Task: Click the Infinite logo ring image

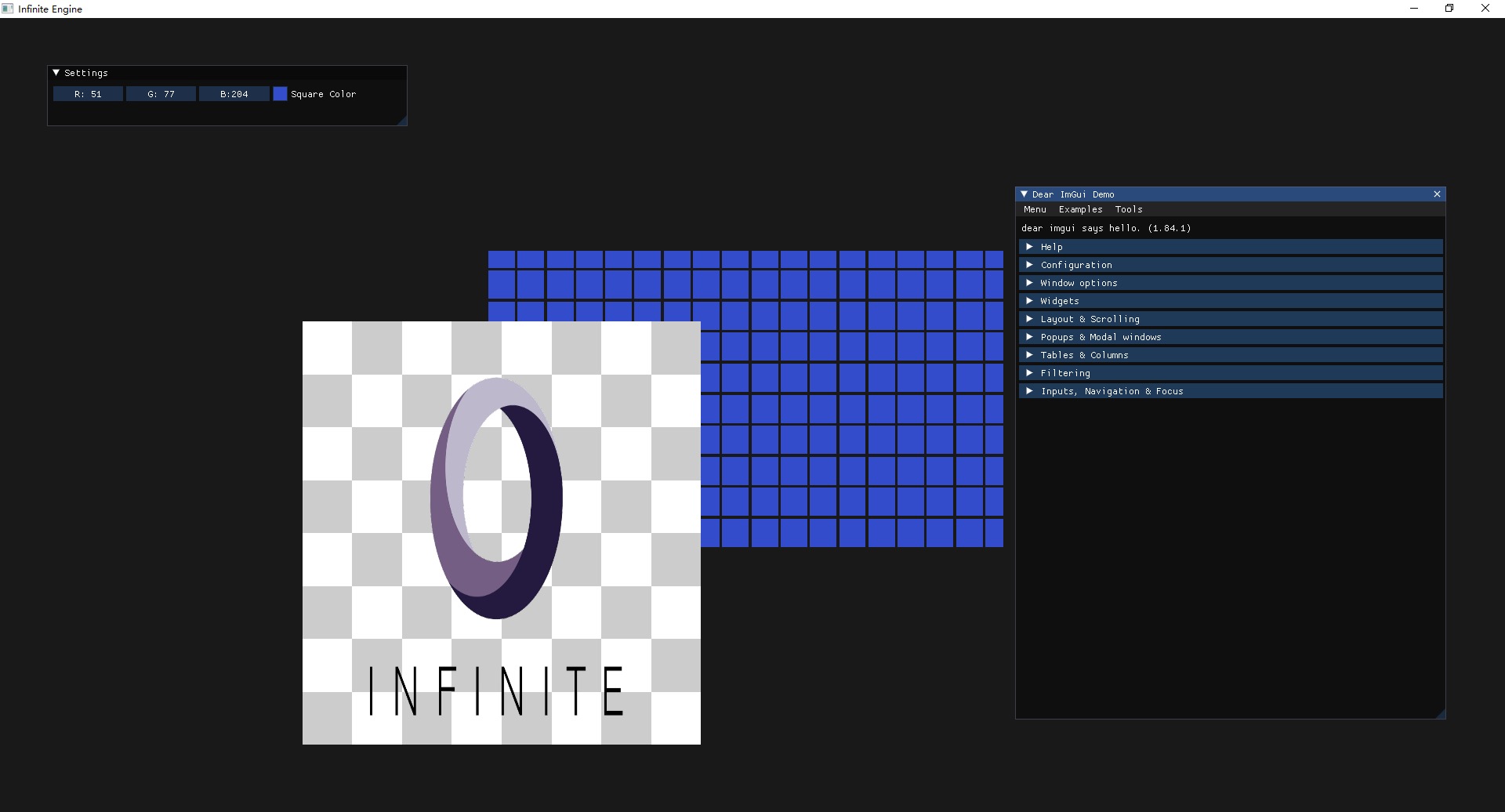Action: (x=496, y=498)
